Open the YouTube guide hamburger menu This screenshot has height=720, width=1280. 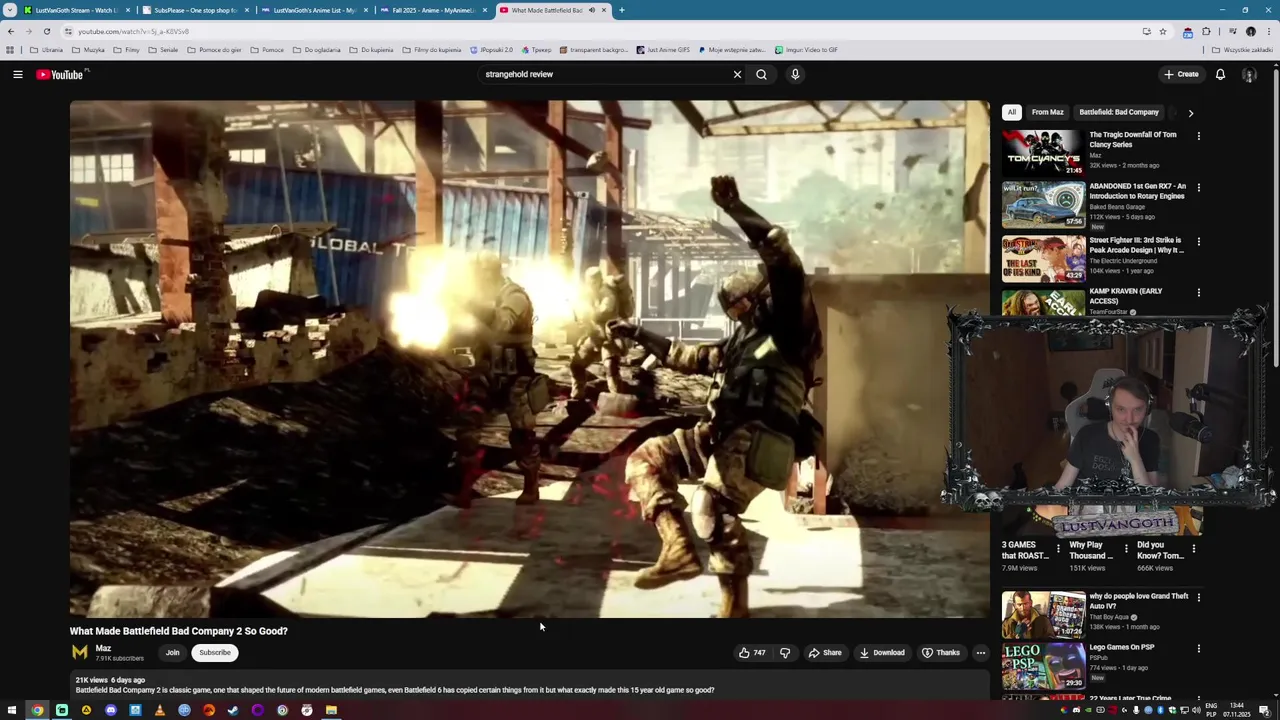pyautogui.click(x=17, y=74)
